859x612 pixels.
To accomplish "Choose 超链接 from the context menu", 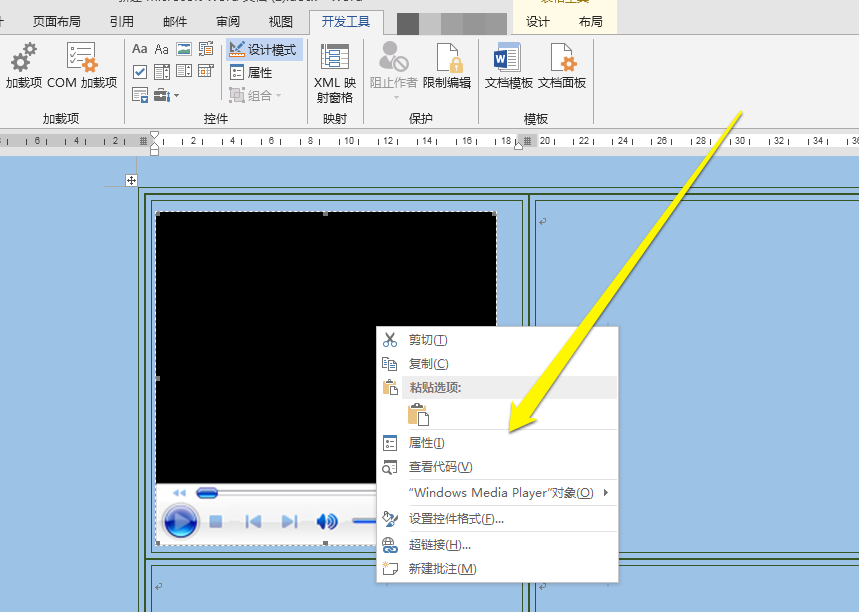I will point(497,545).
